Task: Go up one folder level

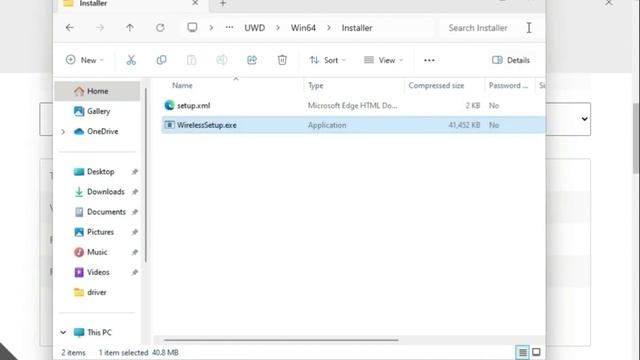Action: (x=130, y=28)
